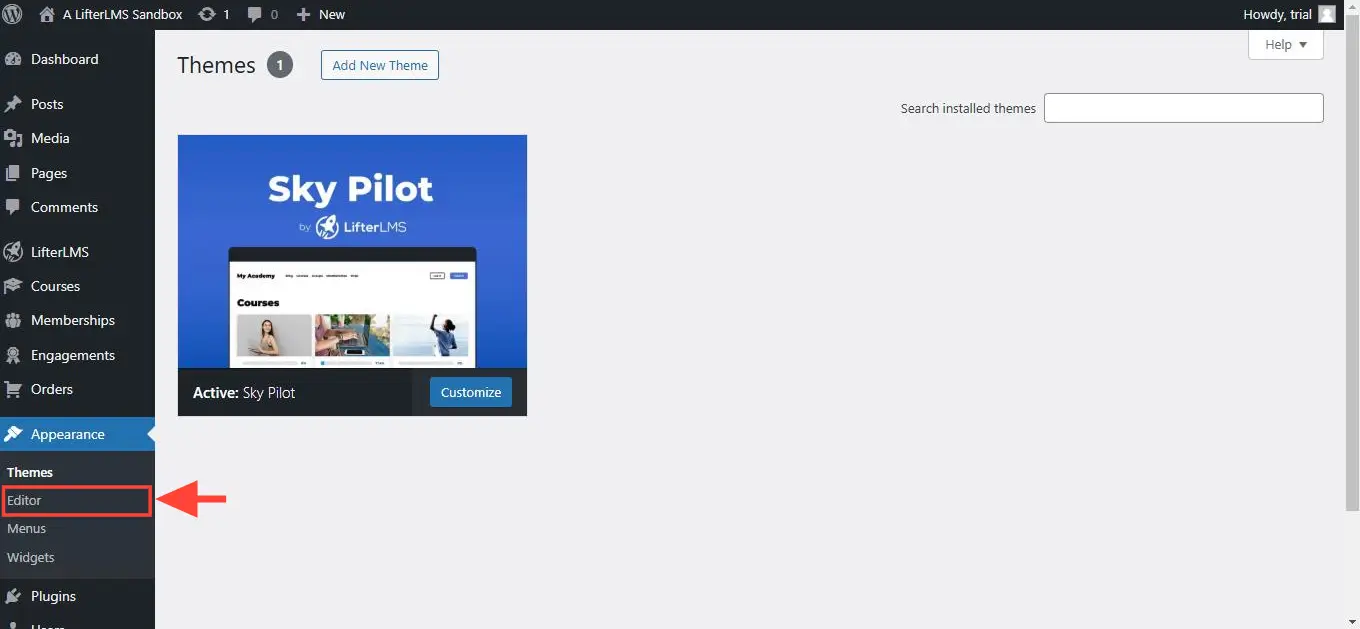The height and width of the screenshot is (629, 1360).
Task: Go to Courses in sidebar
Action: pos(77,286)
